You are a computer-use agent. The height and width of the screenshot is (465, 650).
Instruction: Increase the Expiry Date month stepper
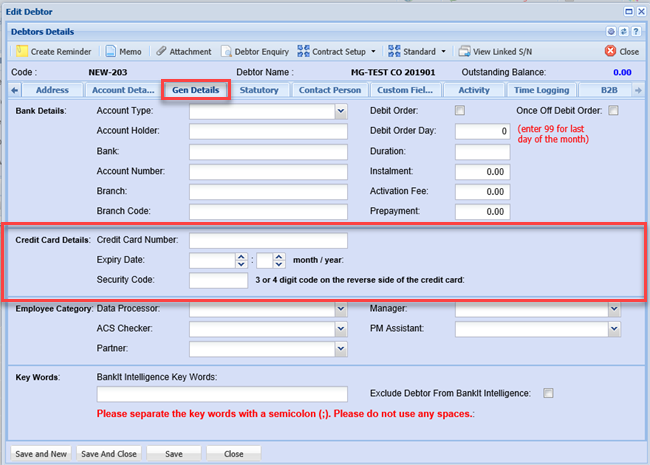(x=241, y=257)
